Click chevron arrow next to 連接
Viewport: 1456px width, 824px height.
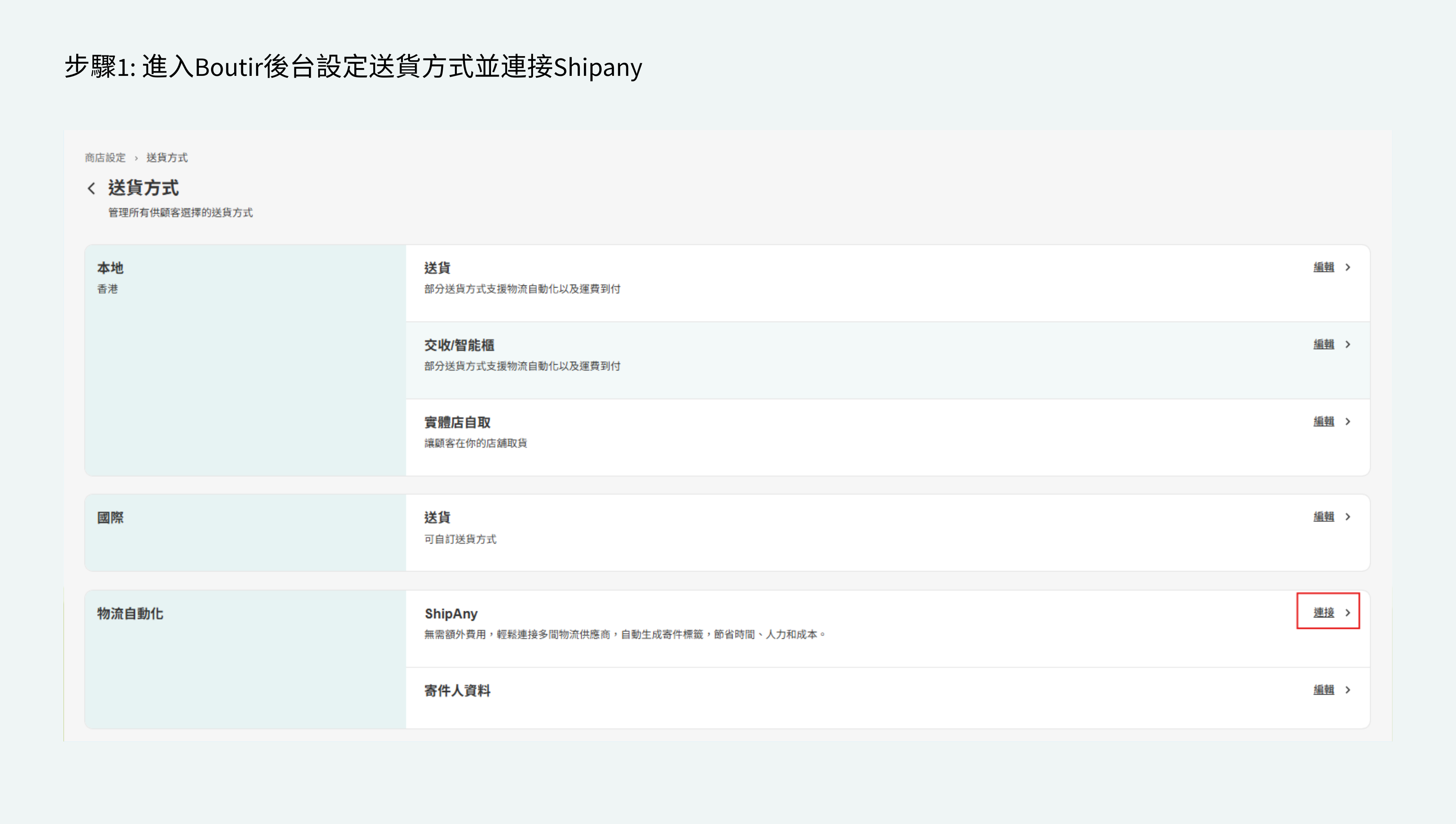(x=1348, y=612)
